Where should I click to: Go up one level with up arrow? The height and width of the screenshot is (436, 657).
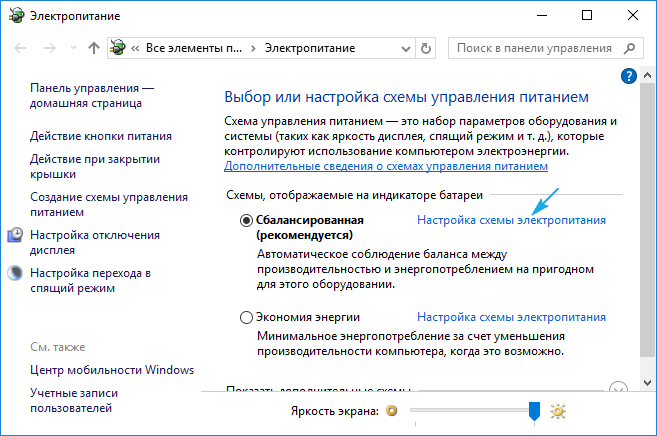pos(94,48)
